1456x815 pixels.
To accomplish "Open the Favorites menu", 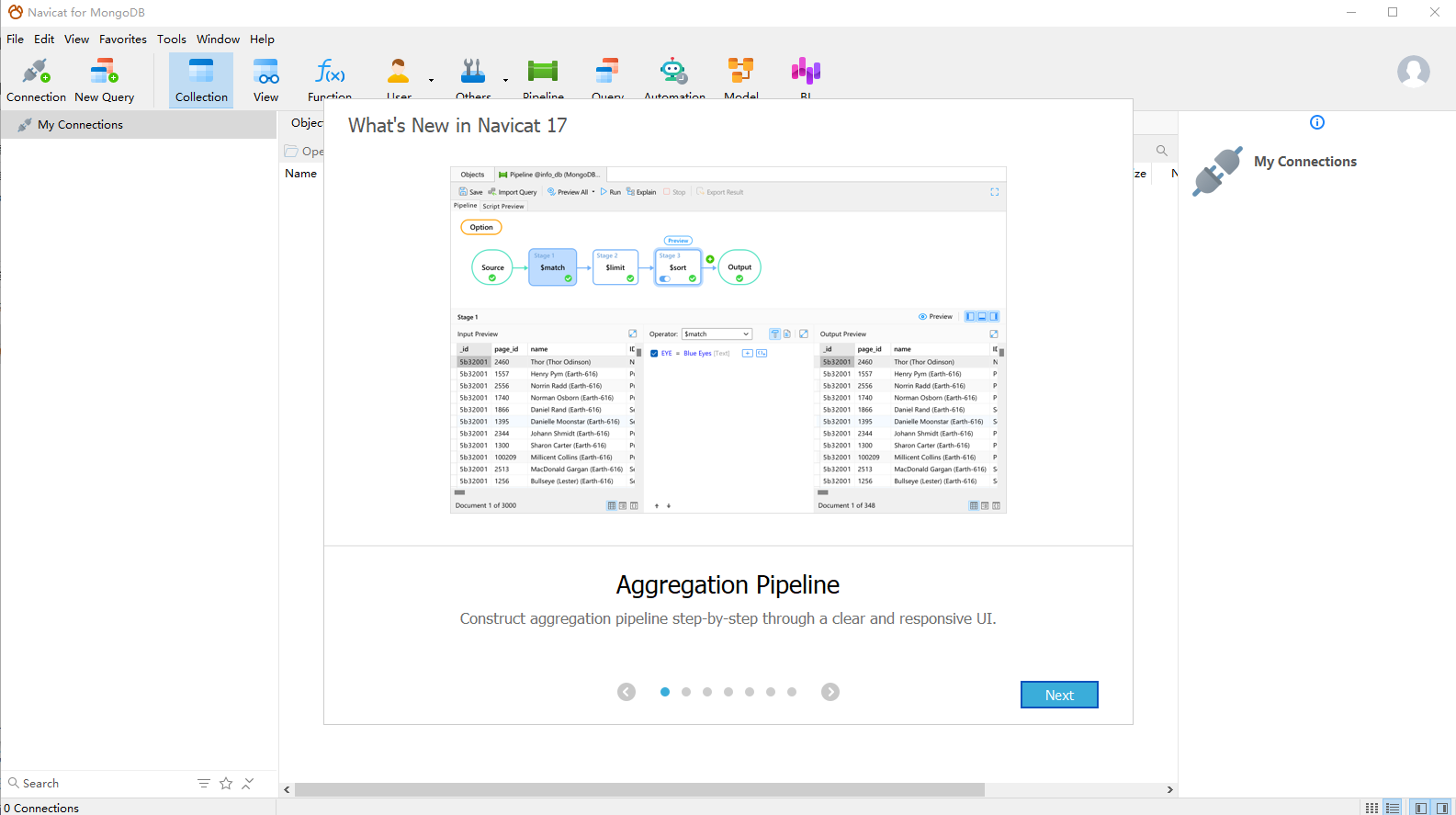I will pyautogui.click(x=122, y=40).
